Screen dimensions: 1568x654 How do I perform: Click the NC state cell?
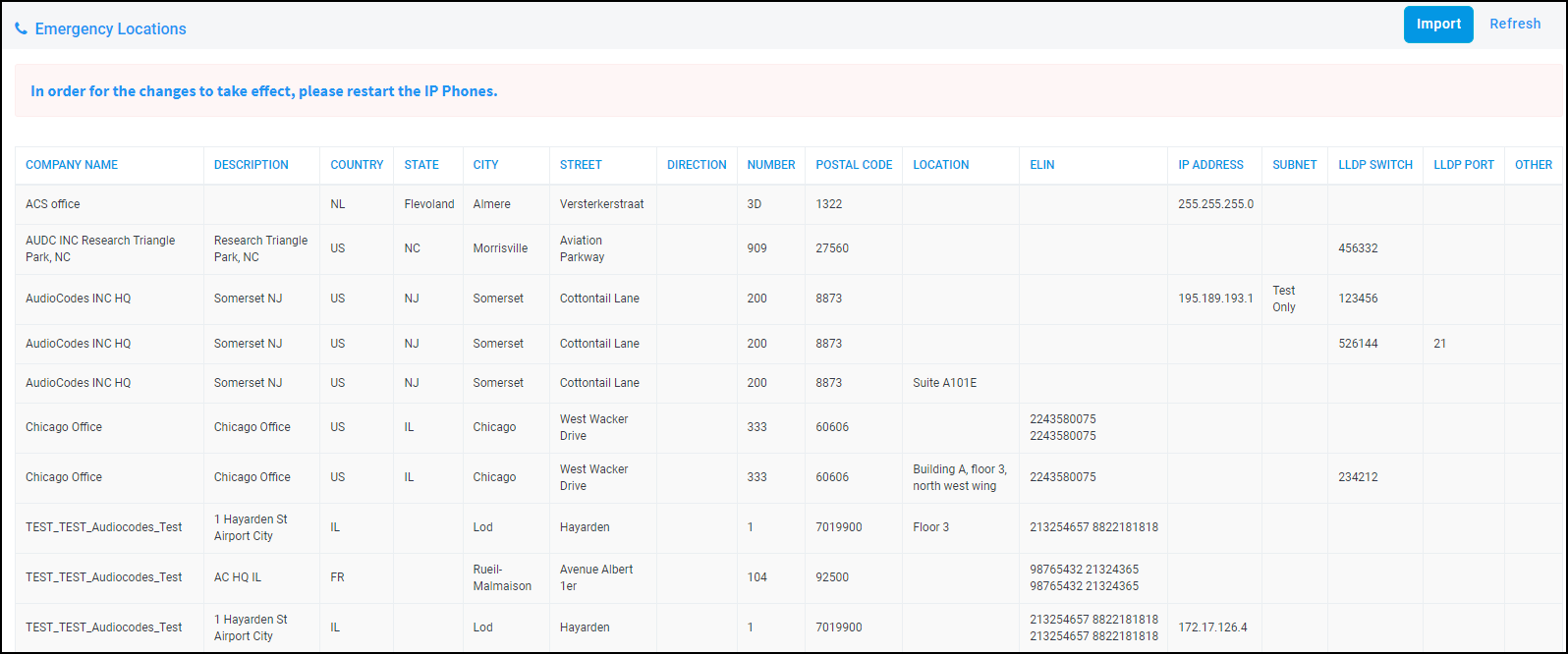pyautogui.click(x=412, y=248)
